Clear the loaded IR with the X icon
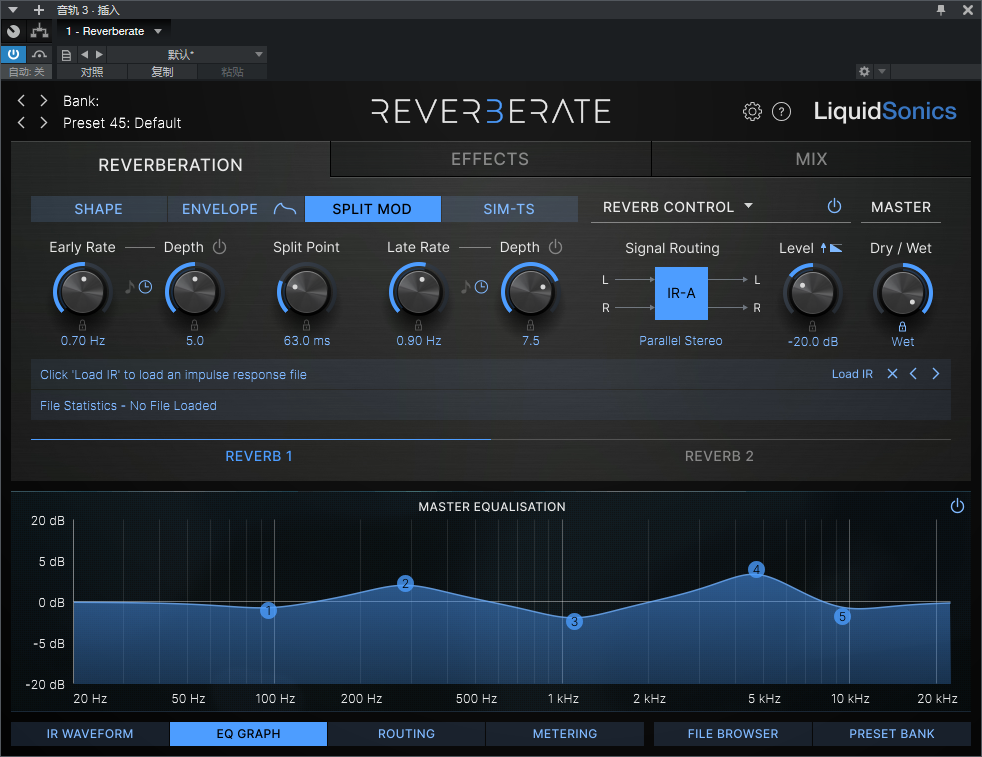This screenshot has width=982, height=757. 892,374
